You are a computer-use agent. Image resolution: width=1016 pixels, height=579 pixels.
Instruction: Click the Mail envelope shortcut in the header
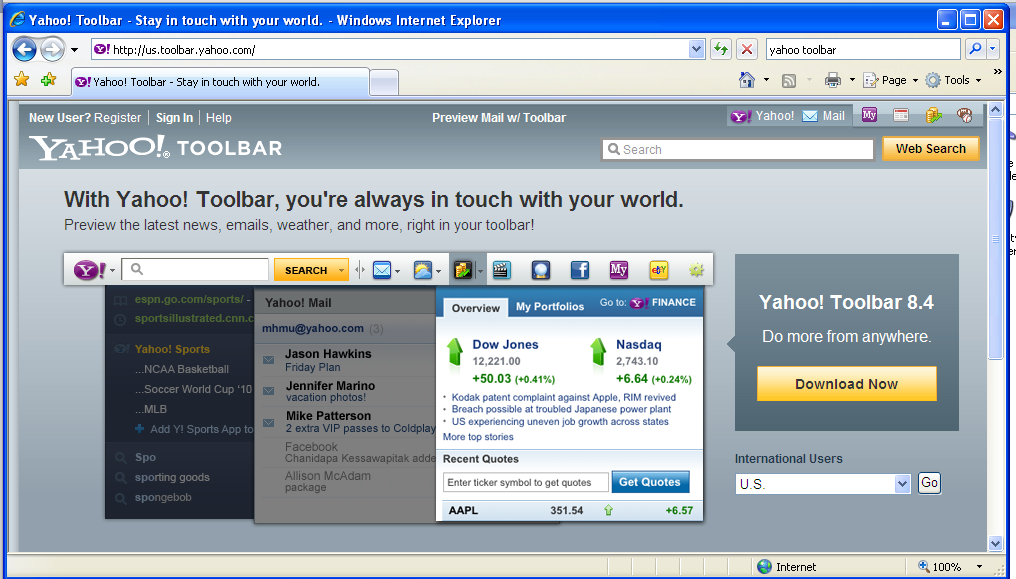pyautogui.click(x=824, y=116)
